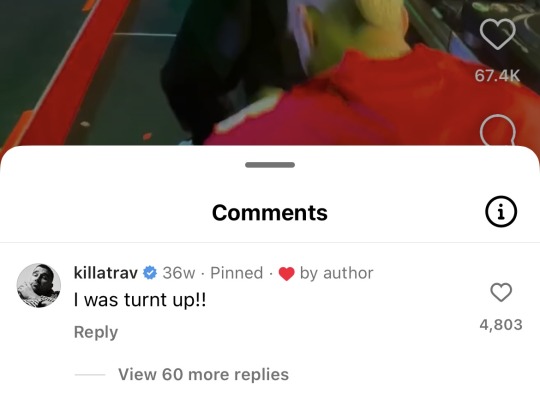
Task: Open the killatrav username link
Action: point(106,273)
